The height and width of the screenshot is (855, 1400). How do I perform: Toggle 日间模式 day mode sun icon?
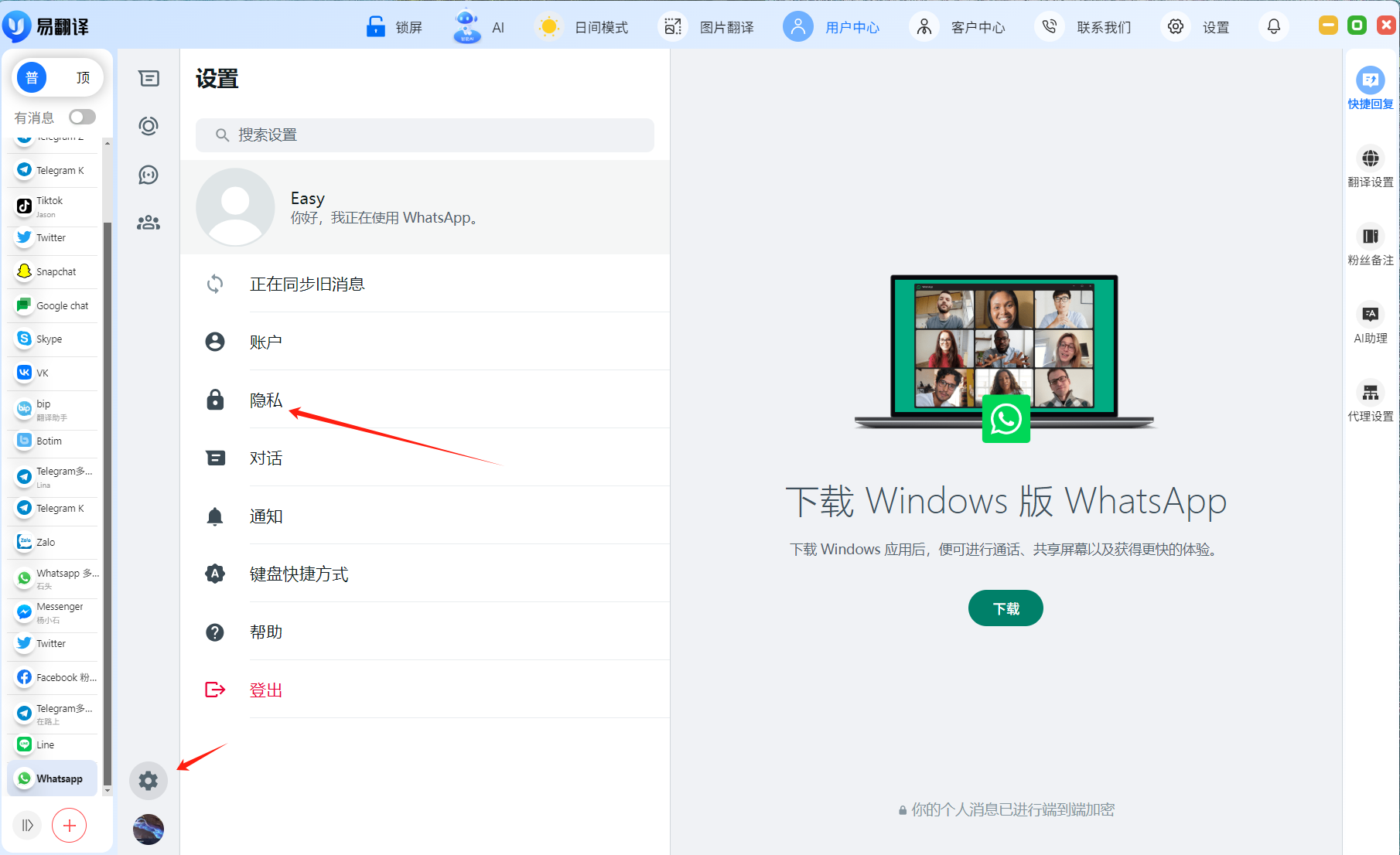[x=549, y=27]
